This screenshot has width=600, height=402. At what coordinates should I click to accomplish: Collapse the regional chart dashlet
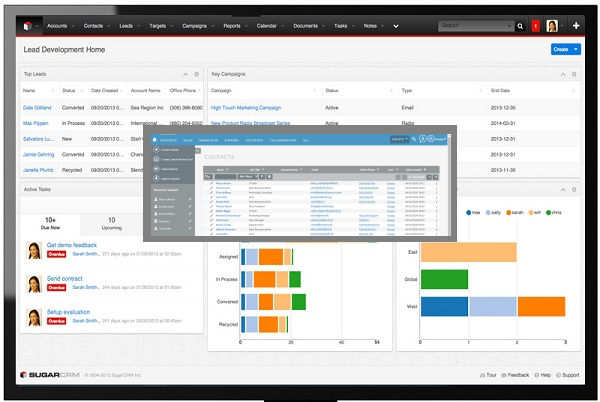pos(563,190)
